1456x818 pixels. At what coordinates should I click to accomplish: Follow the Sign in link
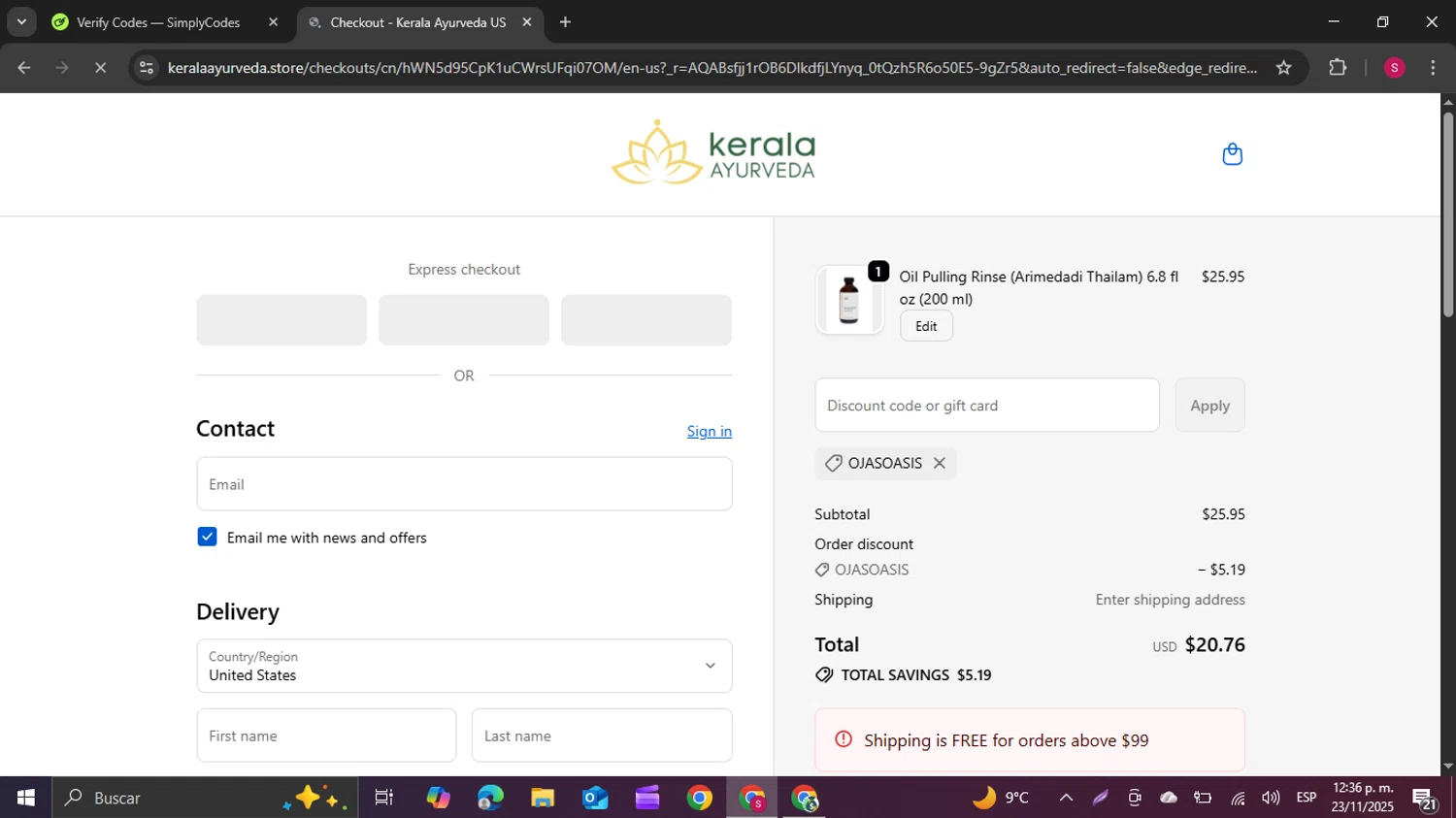(x=710, y=431)
